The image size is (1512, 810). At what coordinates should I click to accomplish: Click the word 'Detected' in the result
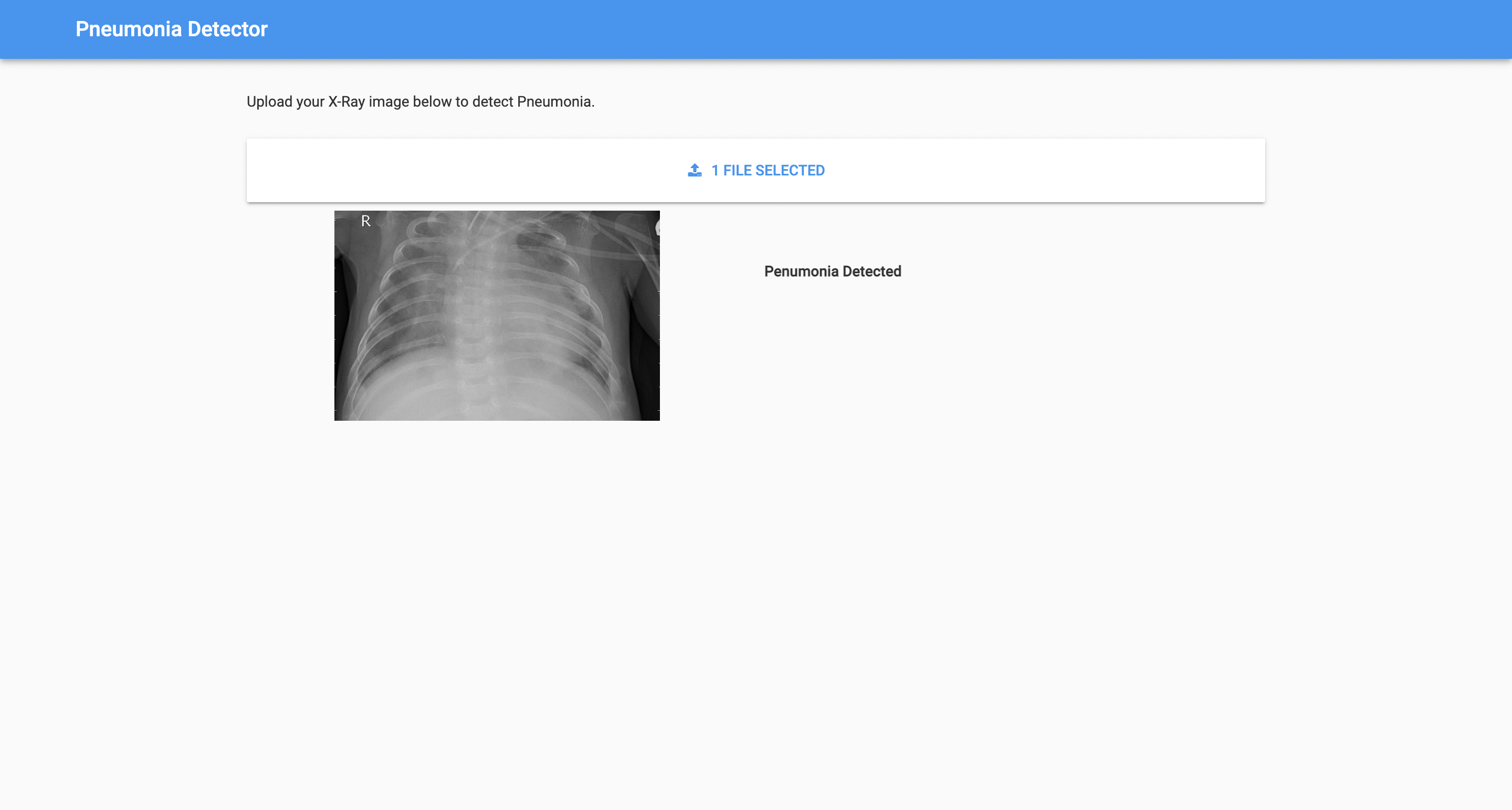click(x=871, y=272)
